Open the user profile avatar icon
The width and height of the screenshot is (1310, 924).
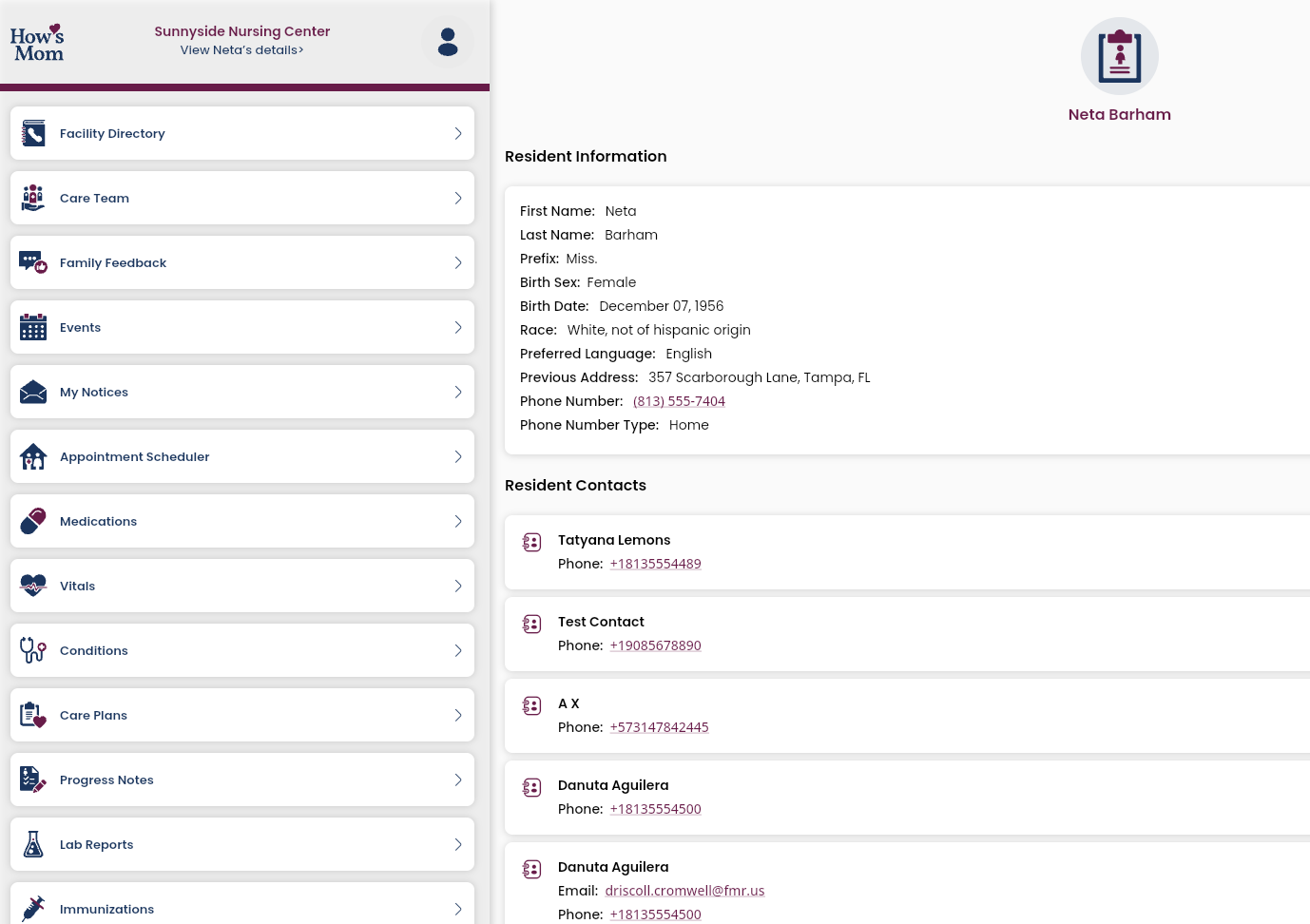(448, 42)
